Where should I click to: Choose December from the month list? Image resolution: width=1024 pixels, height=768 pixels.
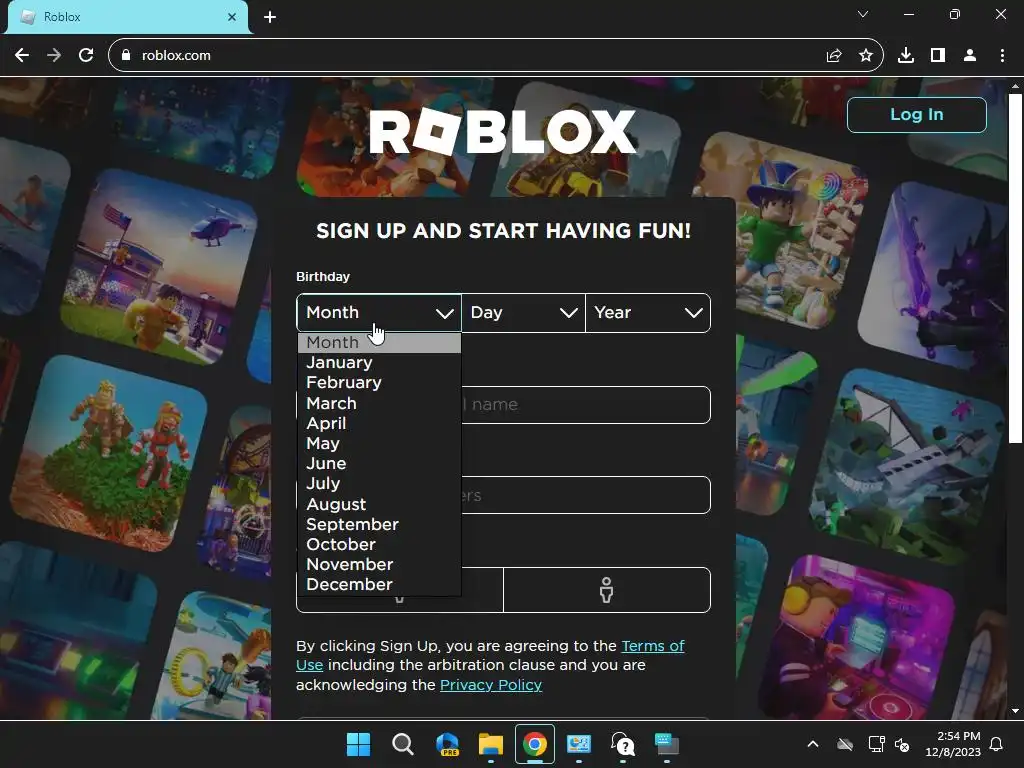(x=379, y=584)
